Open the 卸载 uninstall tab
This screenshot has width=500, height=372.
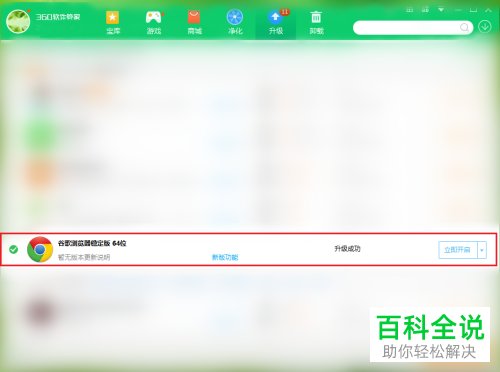coord(316,22)
